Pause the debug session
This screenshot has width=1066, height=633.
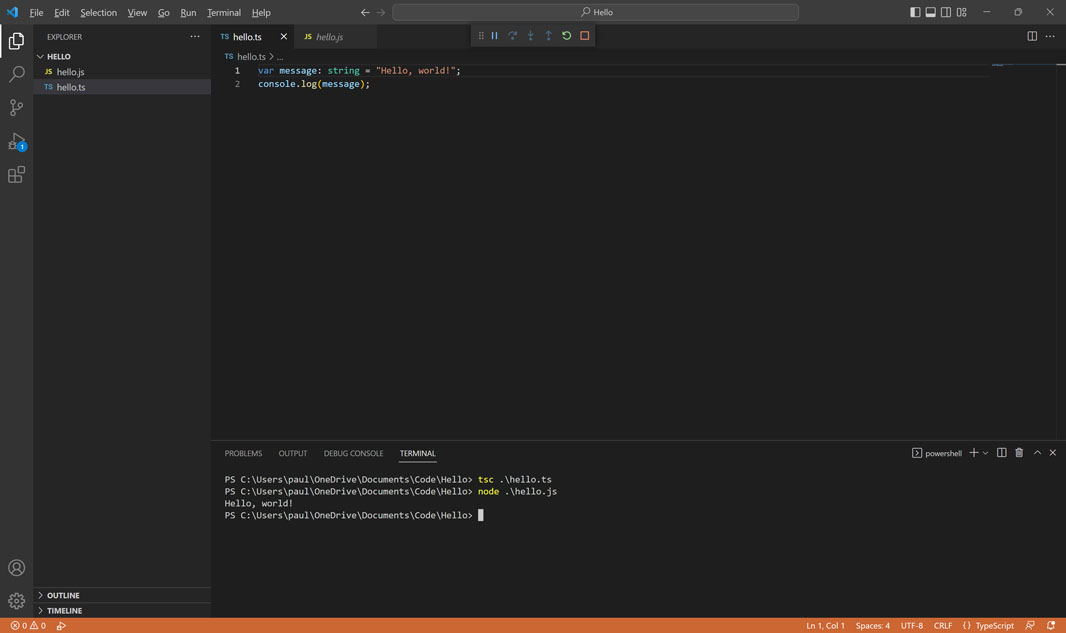(494, 36)
